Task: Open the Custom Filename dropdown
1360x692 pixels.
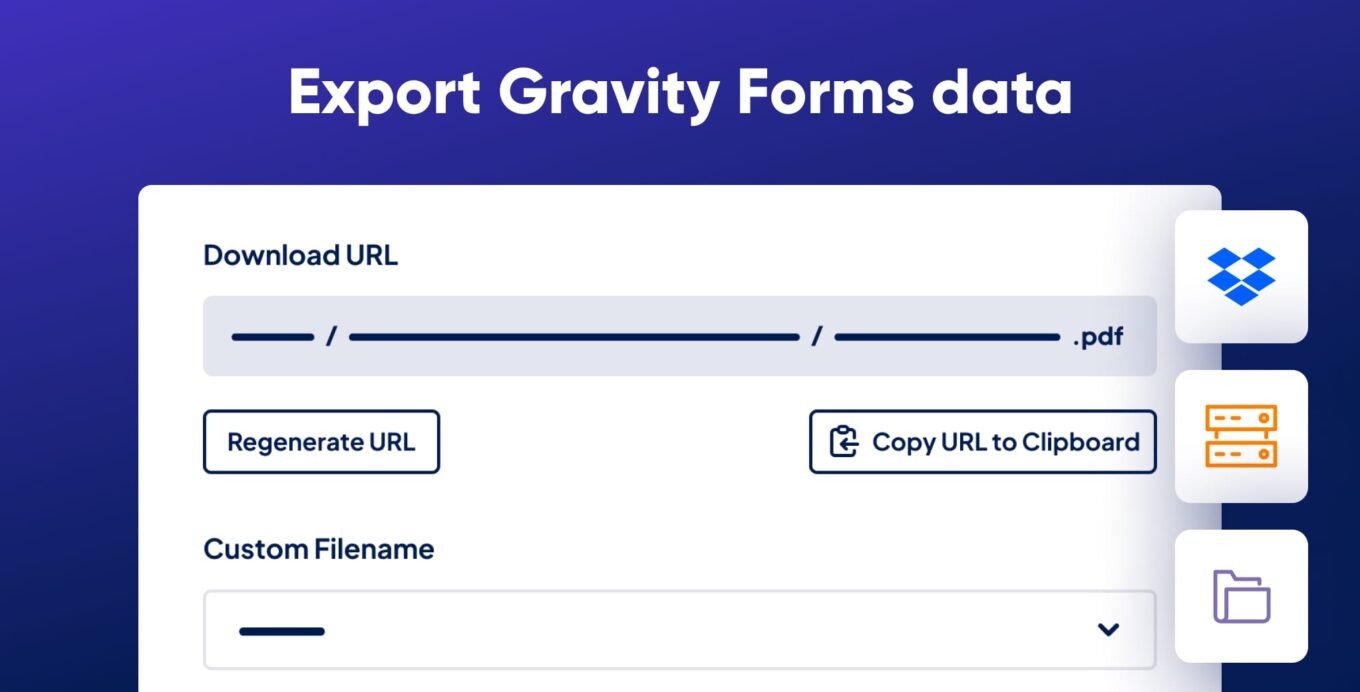Action: click(x=679, y=630)
